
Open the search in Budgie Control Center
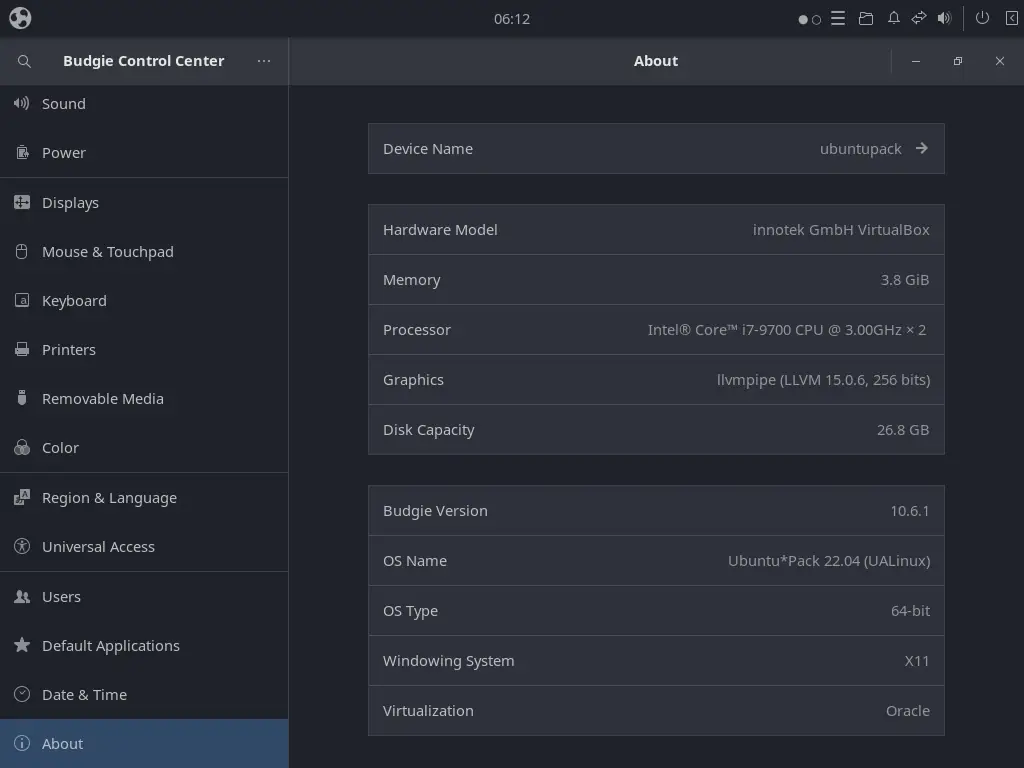point(24,61)
